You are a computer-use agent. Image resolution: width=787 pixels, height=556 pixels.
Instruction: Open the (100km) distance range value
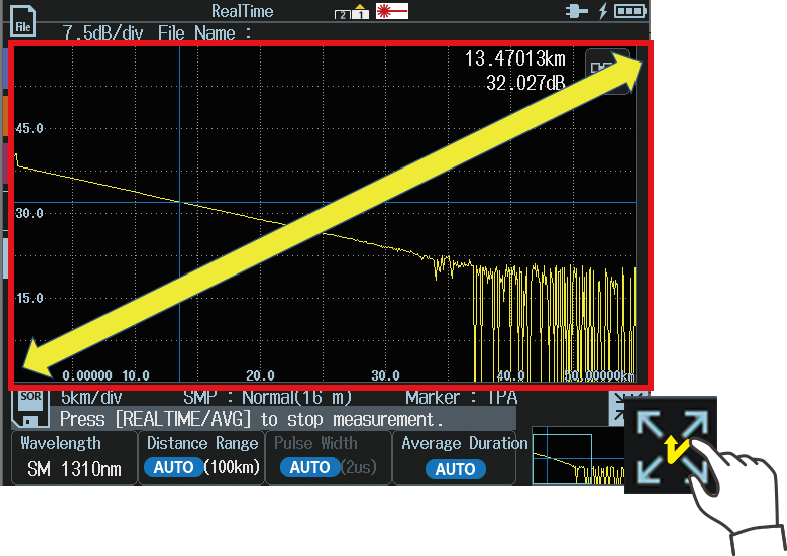pos(232,467)
